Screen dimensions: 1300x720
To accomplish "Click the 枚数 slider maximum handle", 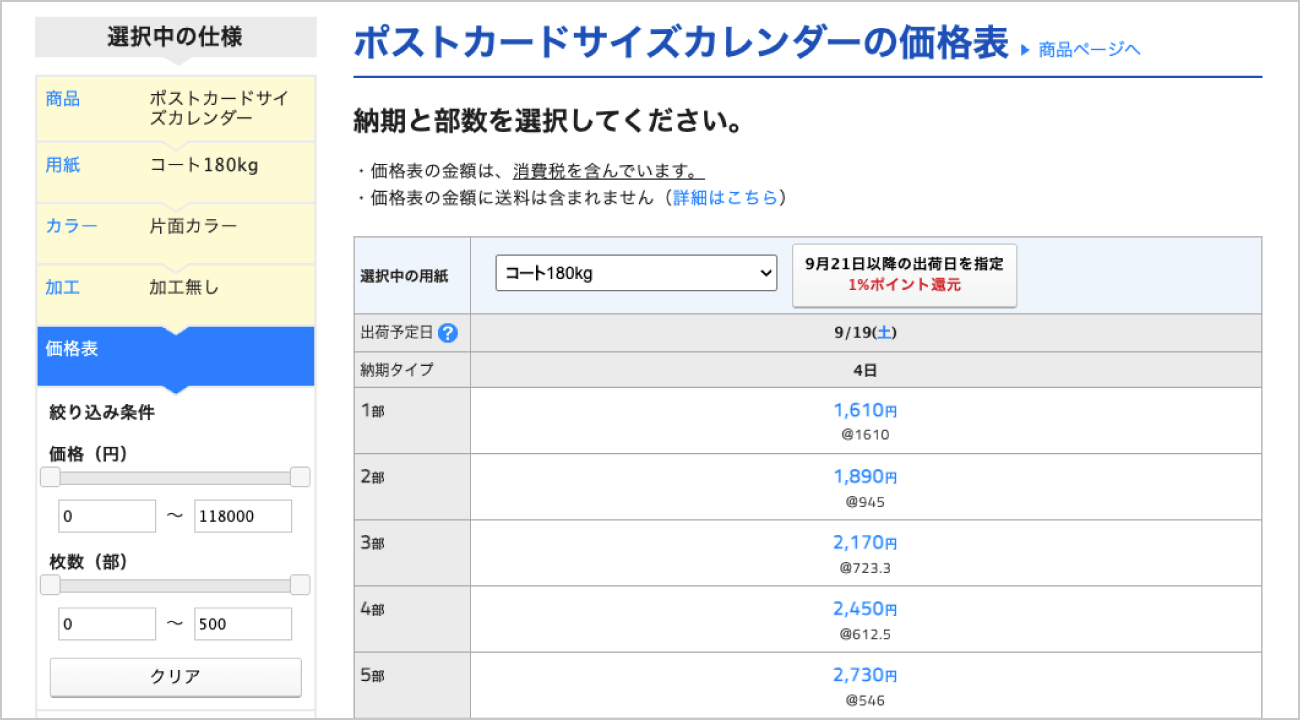I will pyautogui.click(x=300, y=585).
